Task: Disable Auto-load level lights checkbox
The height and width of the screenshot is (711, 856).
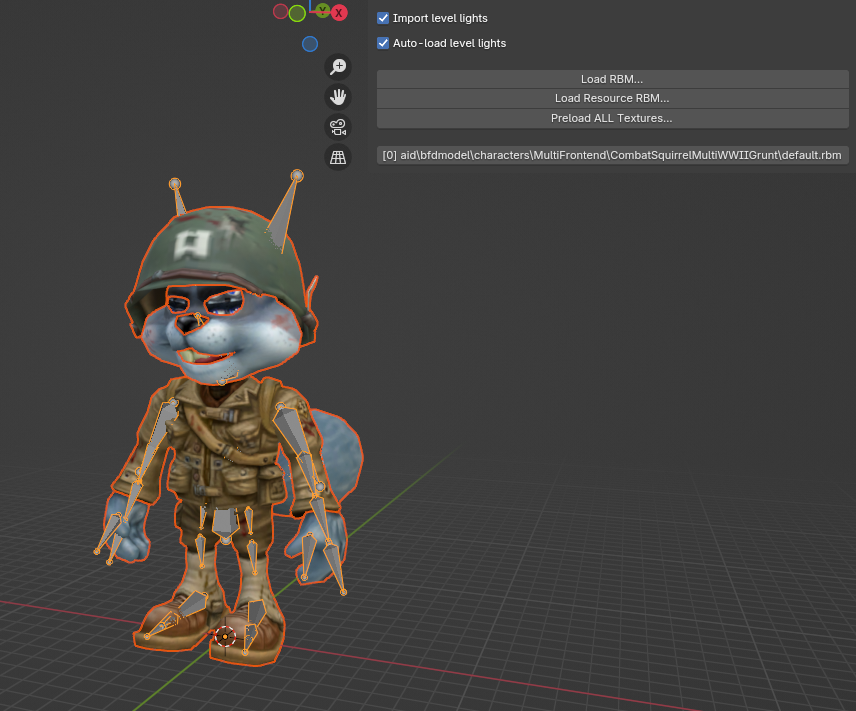Action: click(x=383, y=43)
